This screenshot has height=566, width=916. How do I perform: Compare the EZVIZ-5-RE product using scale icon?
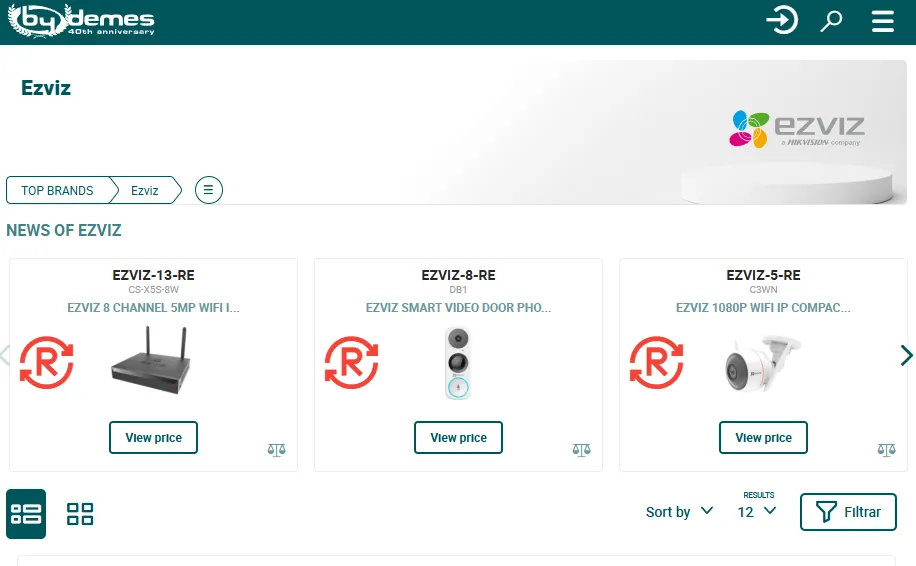point(886,450)
